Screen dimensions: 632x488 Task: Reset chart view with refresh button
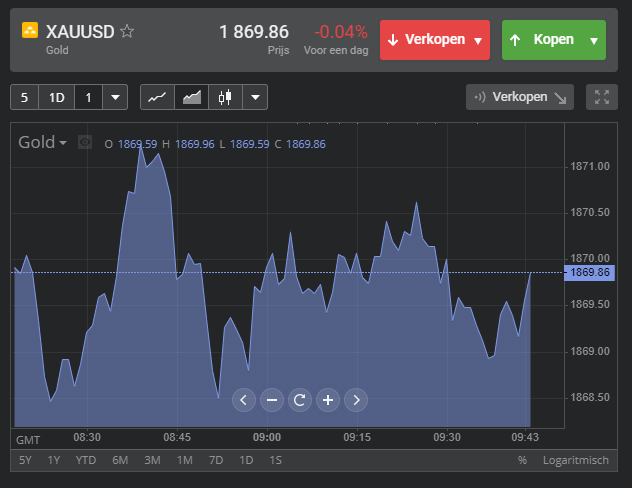coord(300,400)
